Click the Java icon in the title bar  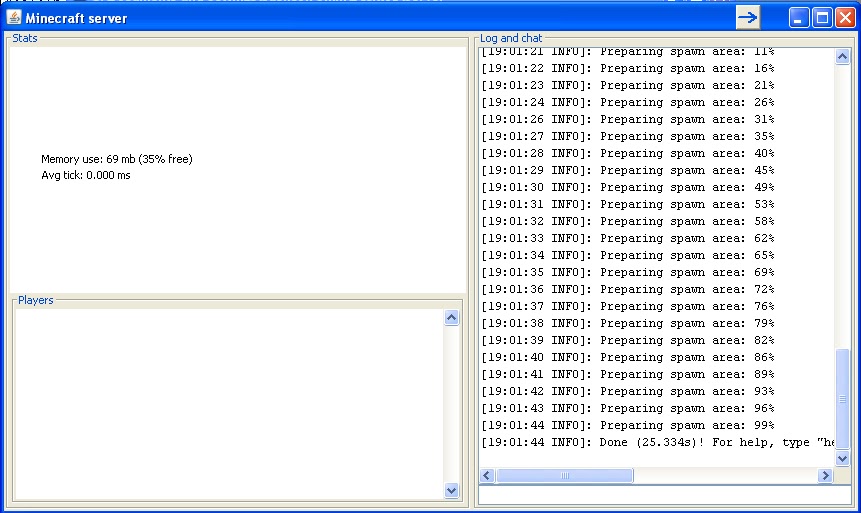click(14, 18)
